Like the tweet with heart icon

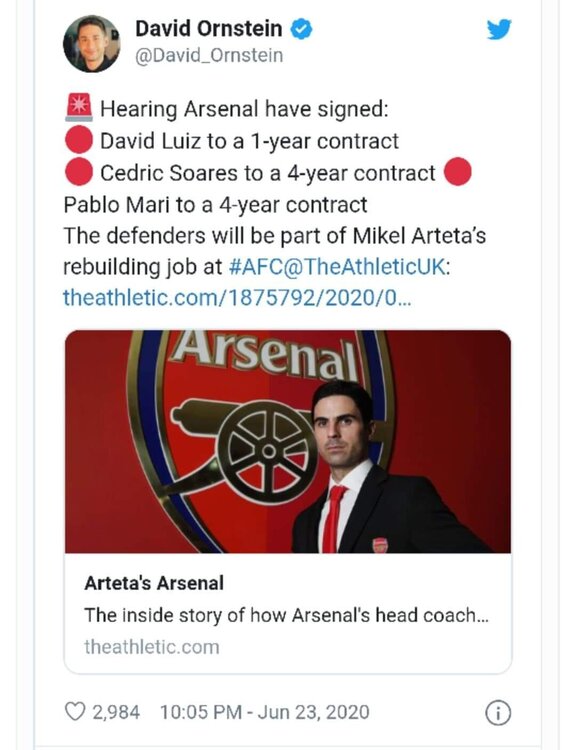[75, 712]
